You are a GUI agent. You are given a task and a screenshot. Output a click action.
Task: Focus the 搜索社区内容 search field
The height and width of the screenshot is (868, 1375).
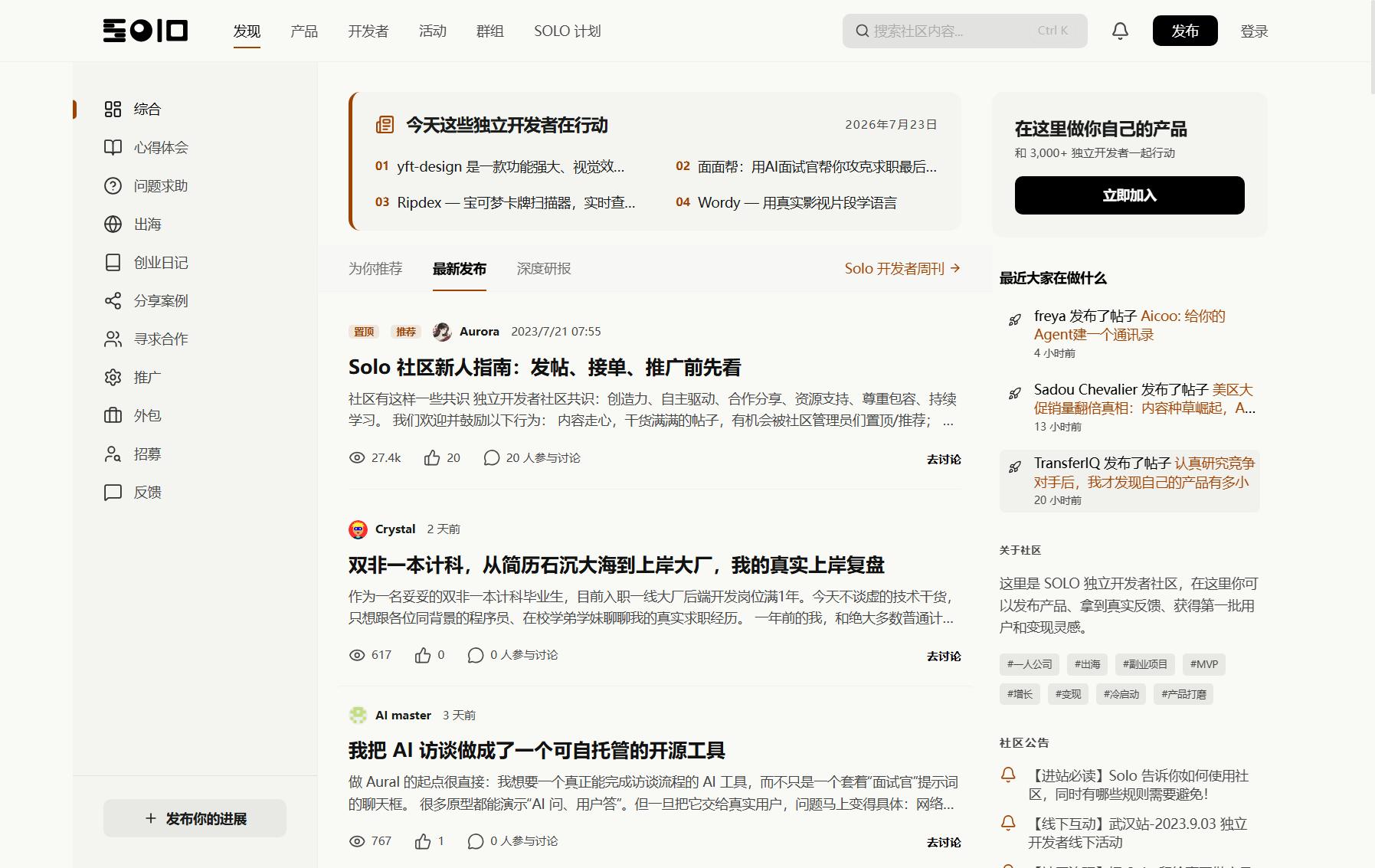965,31
